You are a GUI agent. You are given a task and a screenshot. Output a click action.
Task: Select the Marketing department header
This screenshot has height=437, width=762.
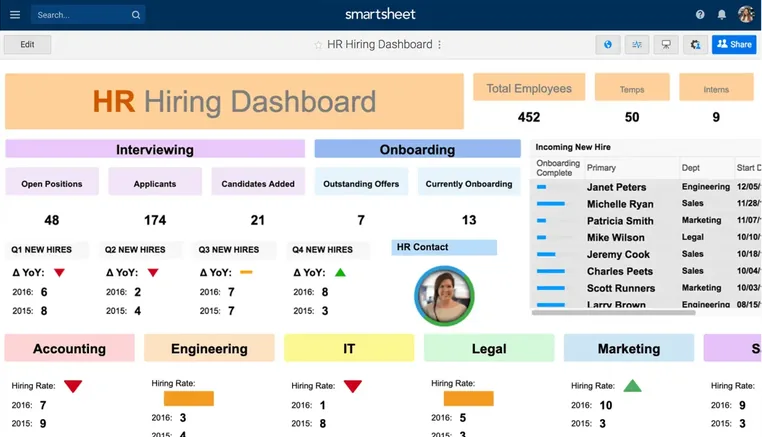[629, 348]
